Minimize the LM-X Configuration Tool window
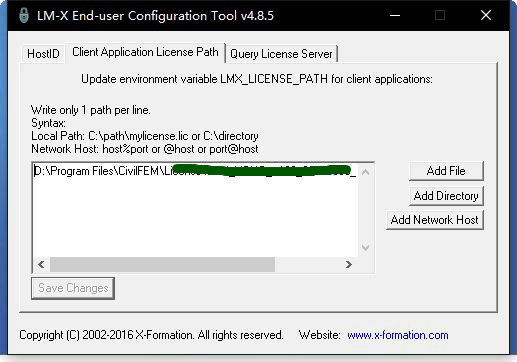517x362 pixels. (395, 15)
